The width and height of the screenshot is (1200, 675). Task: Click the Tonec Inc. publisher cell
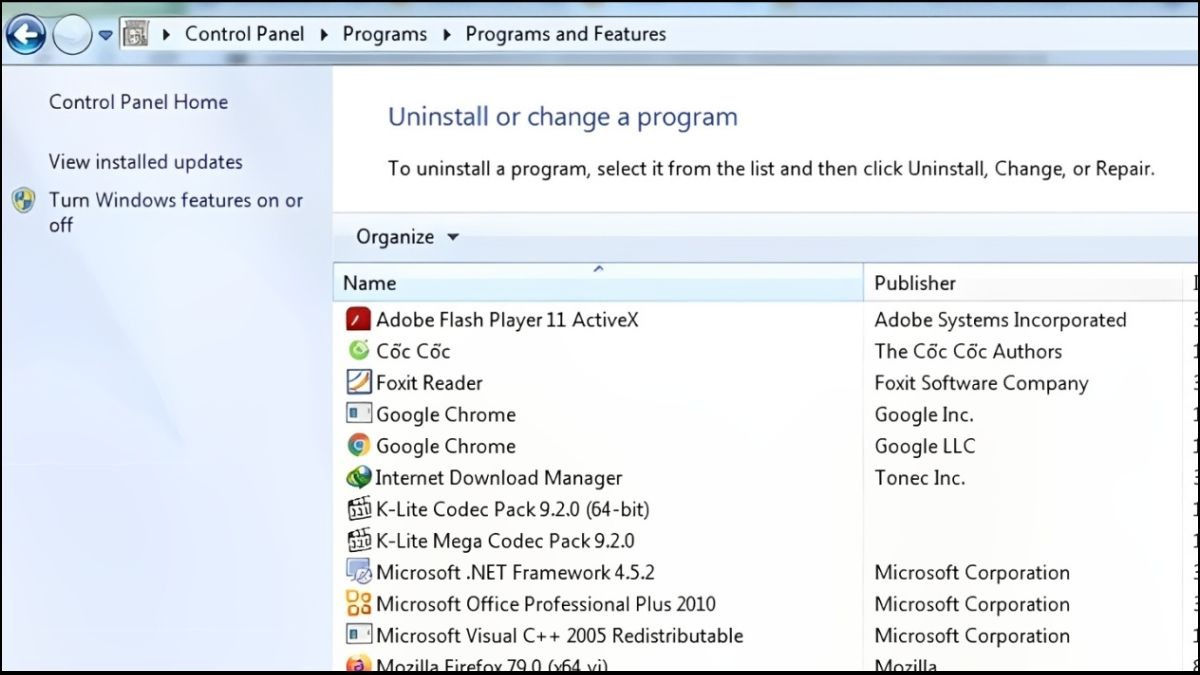(x=919, y=478)
